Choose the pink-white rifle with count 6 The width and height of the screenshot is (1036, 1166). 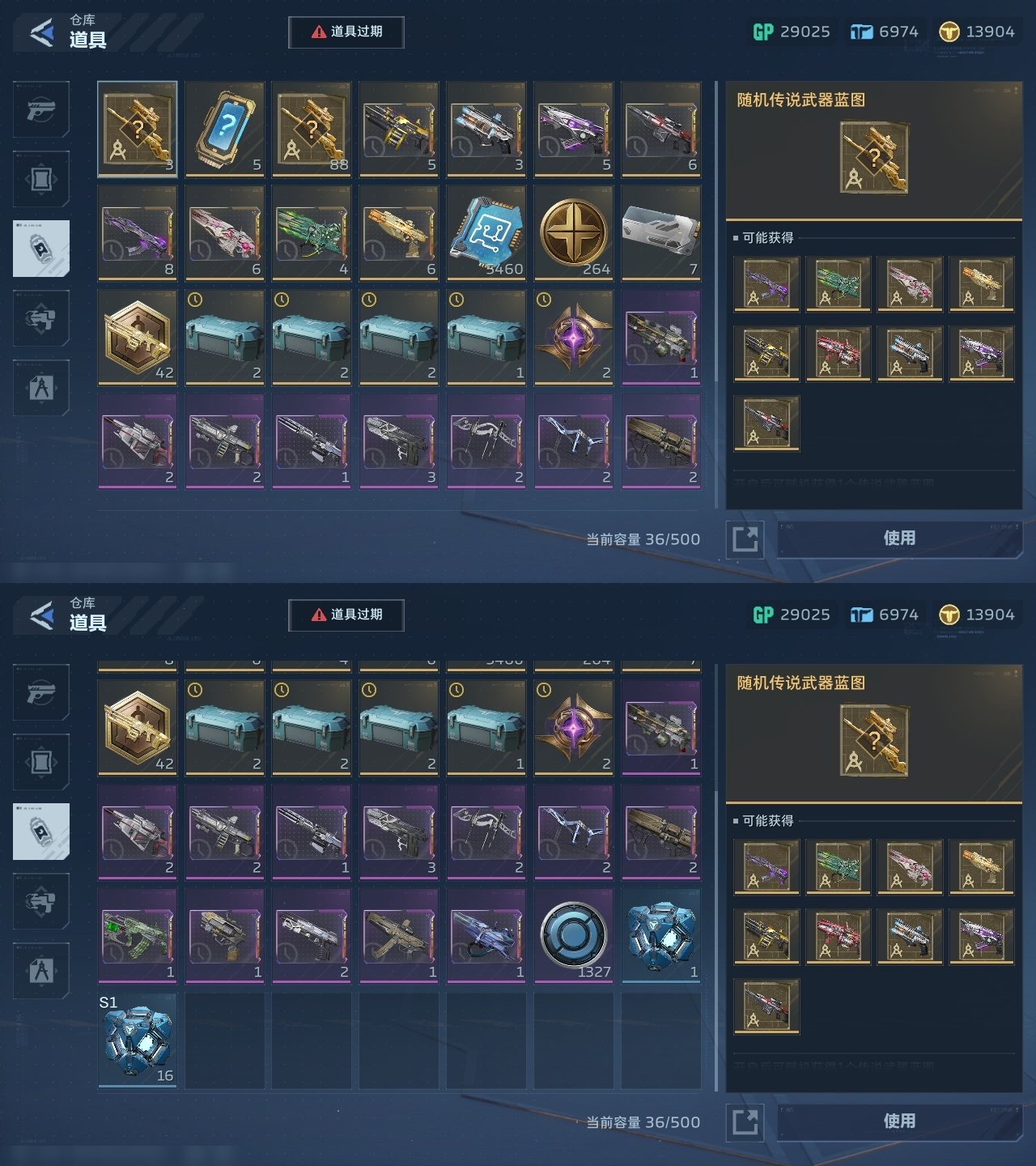click(224, 233)
